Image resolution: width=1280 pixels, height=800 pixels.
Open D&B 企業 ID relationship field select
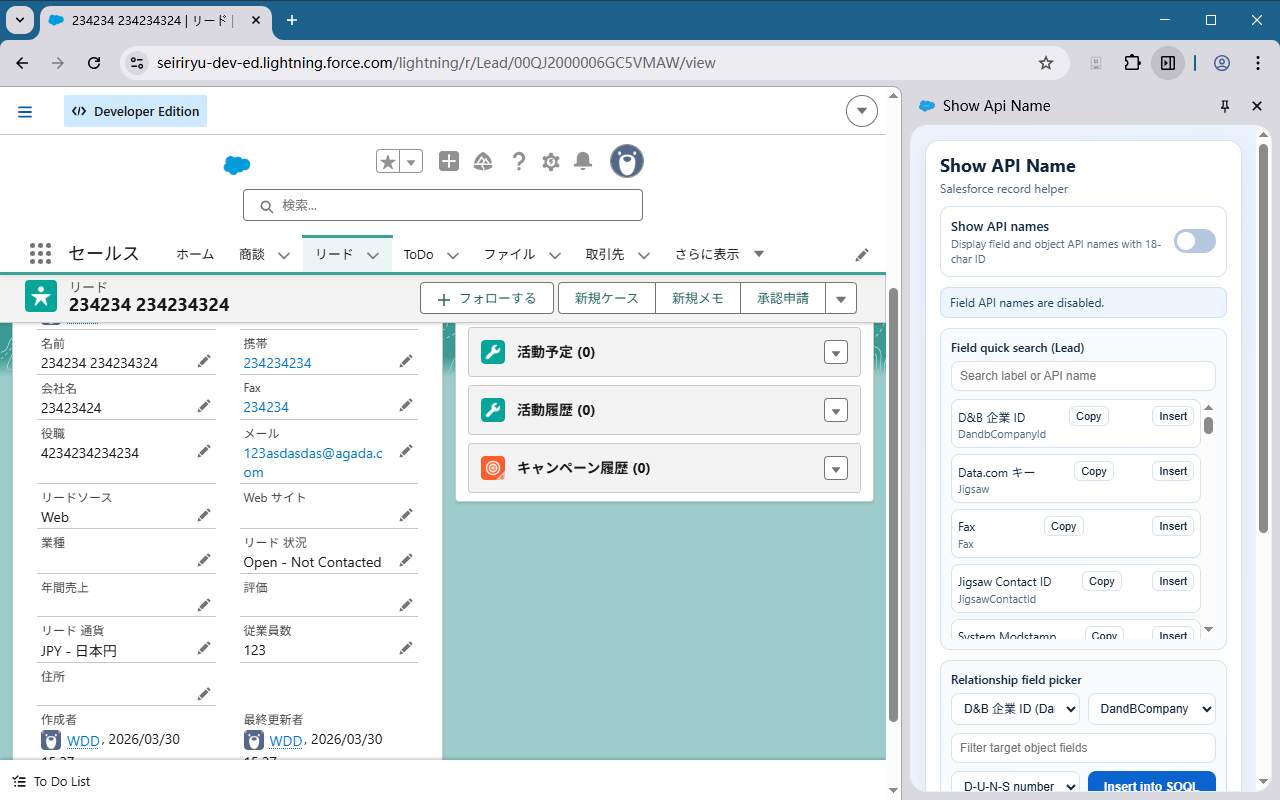(x=1016, y=708)
